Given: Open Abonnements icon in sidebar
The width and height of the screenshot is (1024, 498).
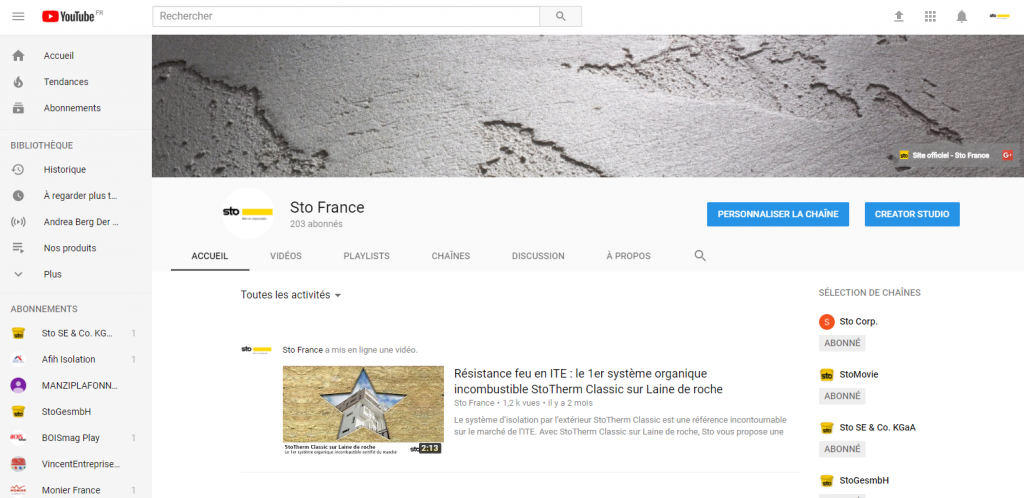Looking at the screenshot, I should point(18,108).
